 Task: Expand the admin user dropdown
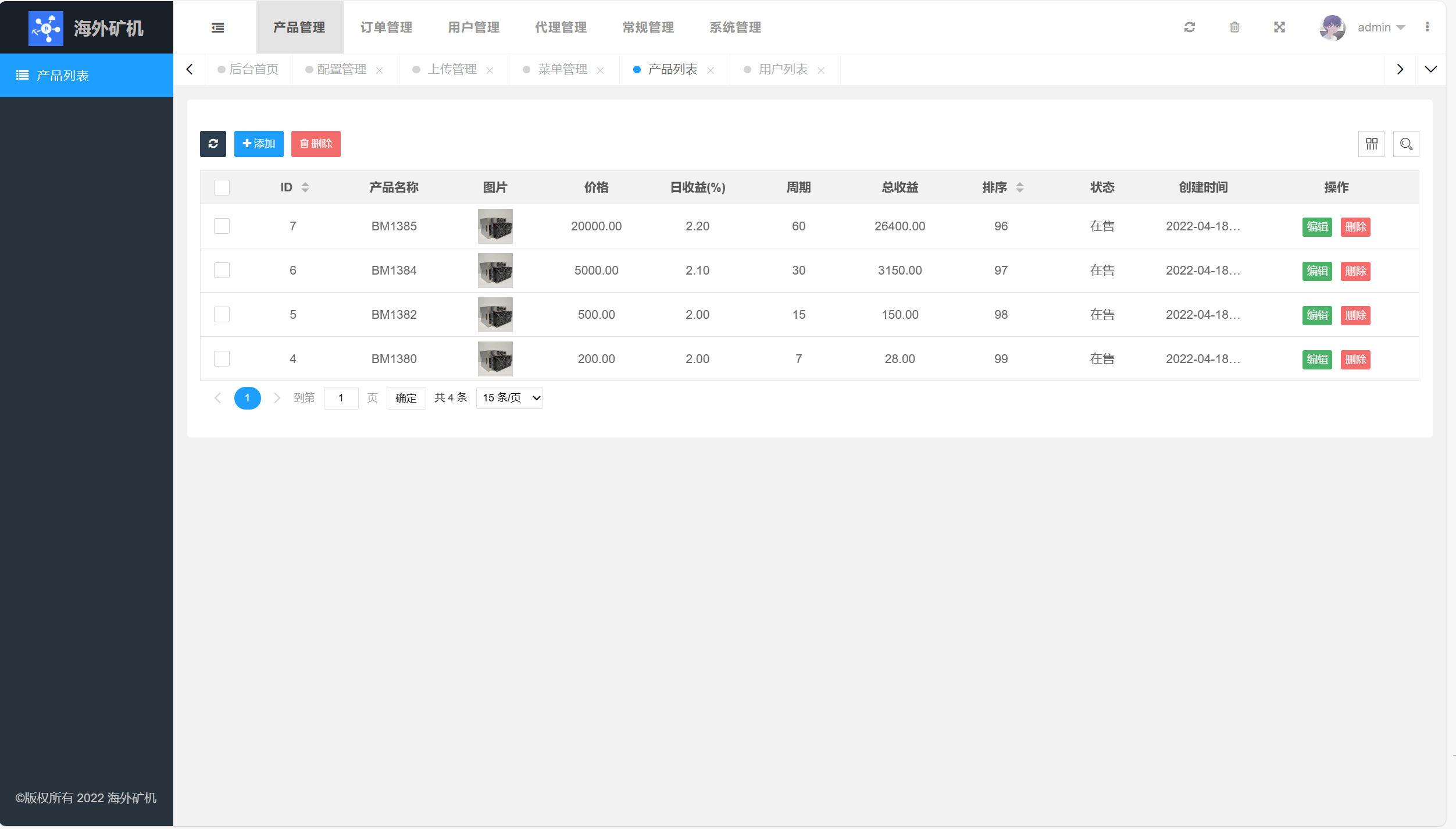point(1380,27)
